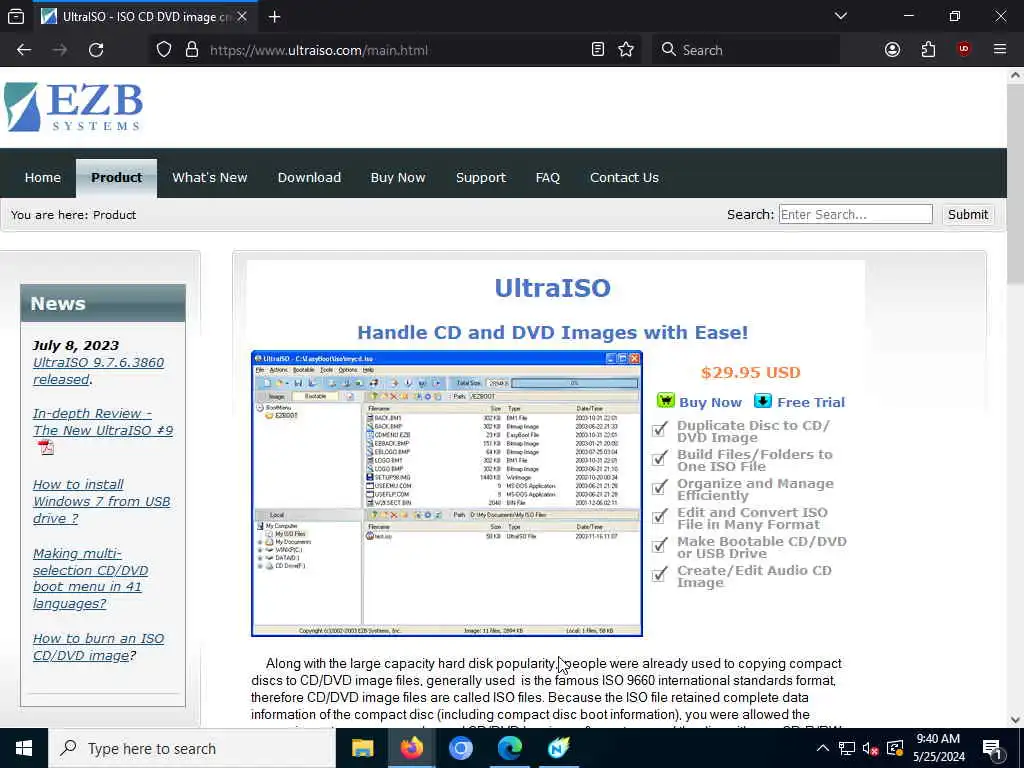Open the extensions puzzle icon

928,50
